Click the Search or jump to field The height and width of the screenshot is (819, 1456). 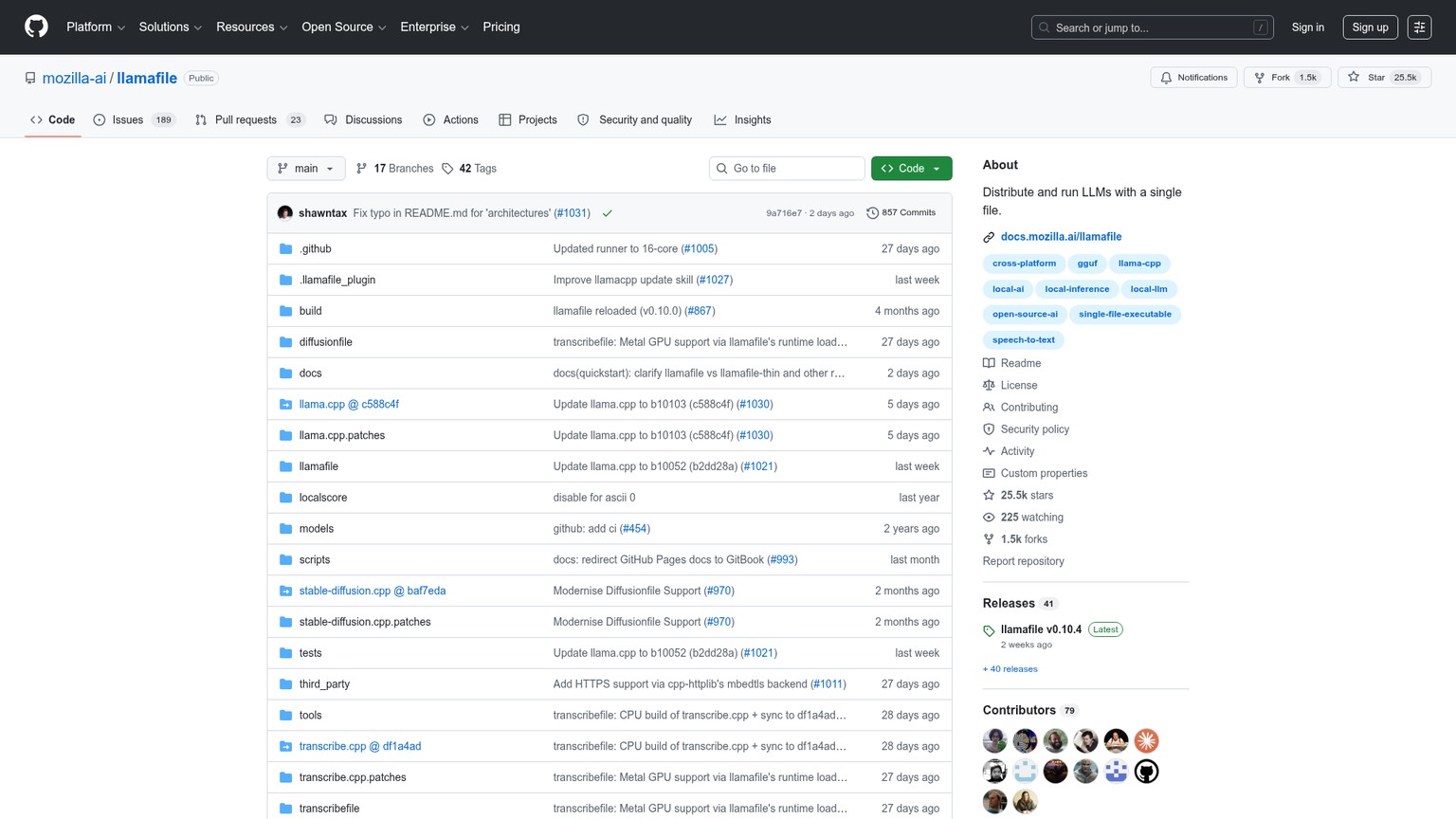(x=1153, y=27)
